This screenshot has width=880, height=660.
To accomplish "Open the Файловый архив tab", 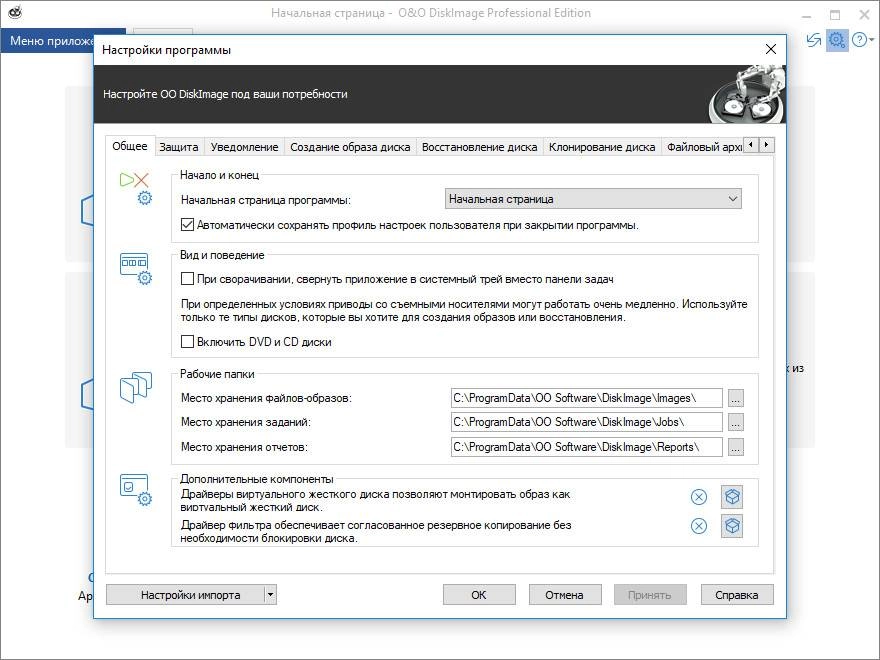I will [703, 147].
